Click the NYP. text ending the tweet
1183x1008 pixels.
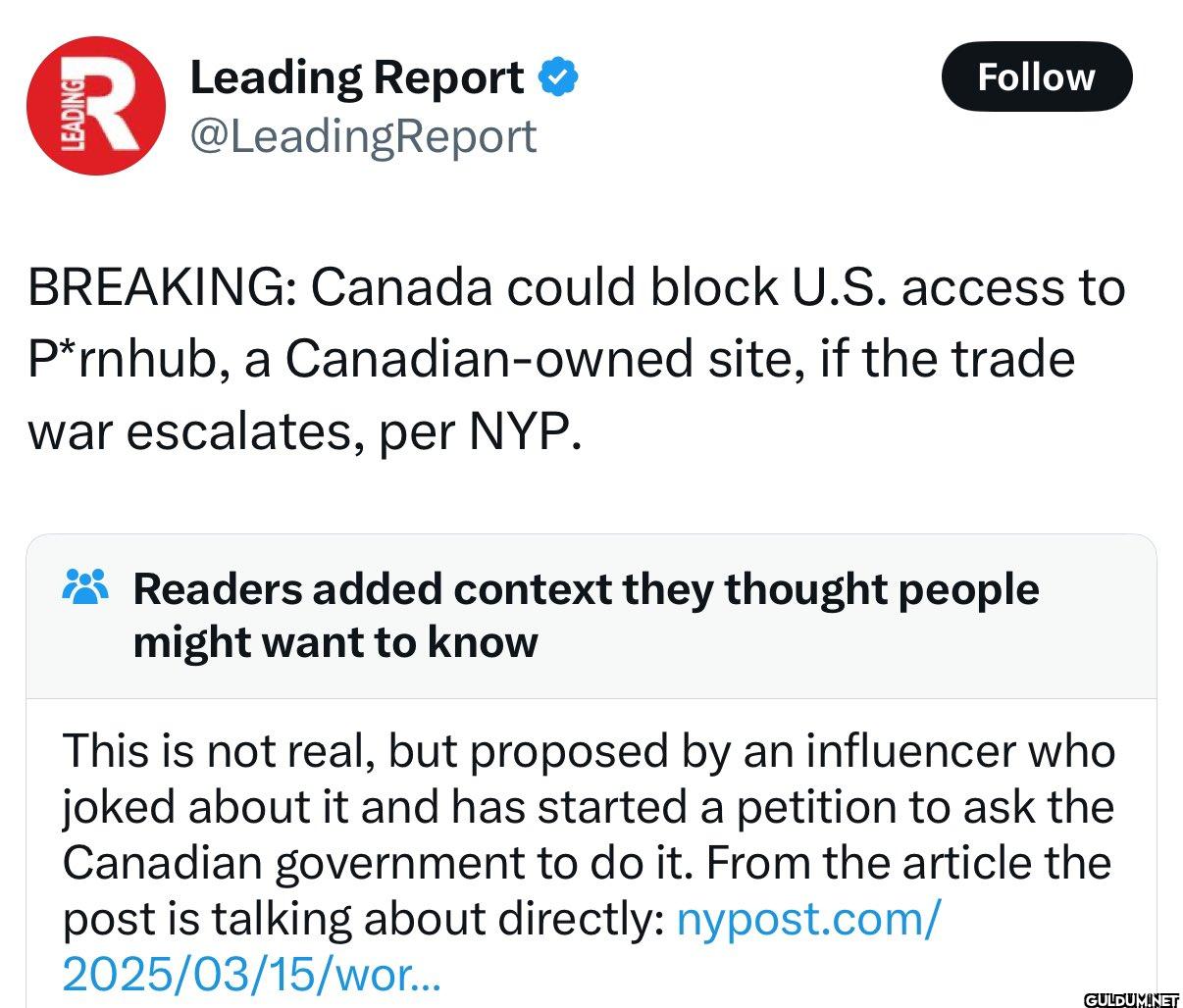[526, 430]
